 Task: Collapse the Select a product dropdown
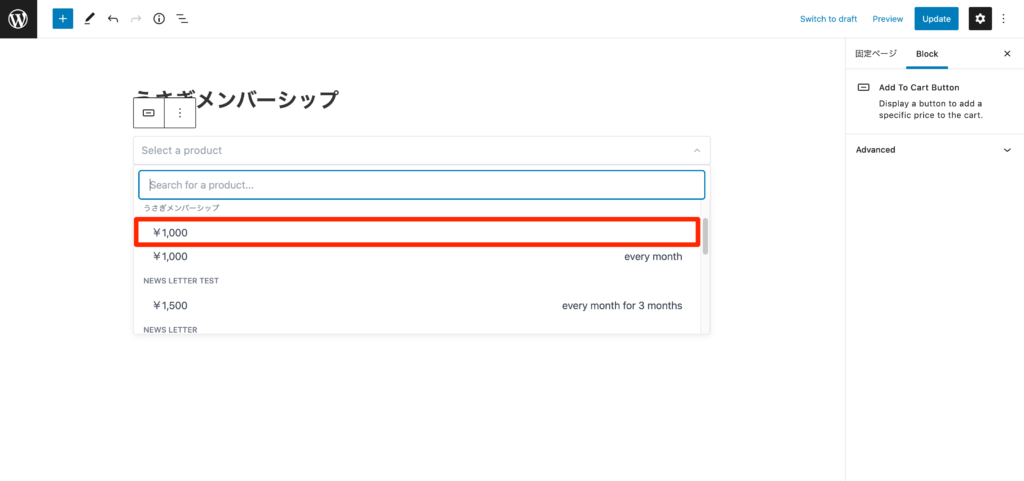tap(422, 150)
